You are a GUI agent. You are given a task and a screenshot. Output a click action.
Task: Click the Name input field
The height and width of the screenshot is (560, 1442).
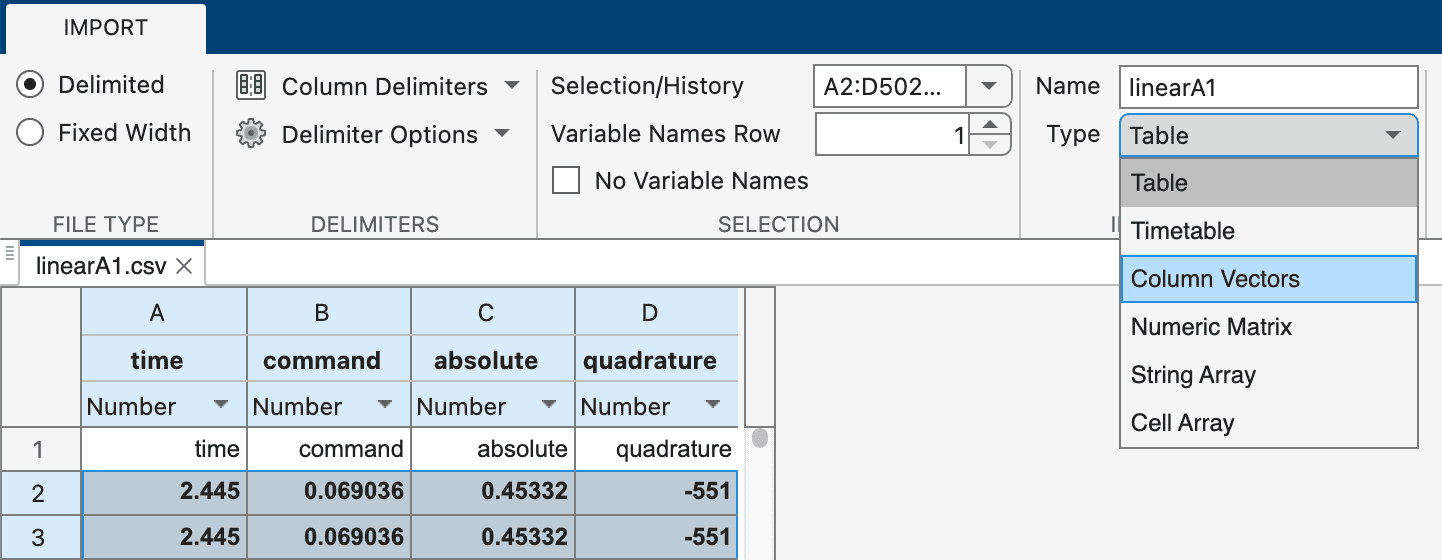coord(1268,87)
